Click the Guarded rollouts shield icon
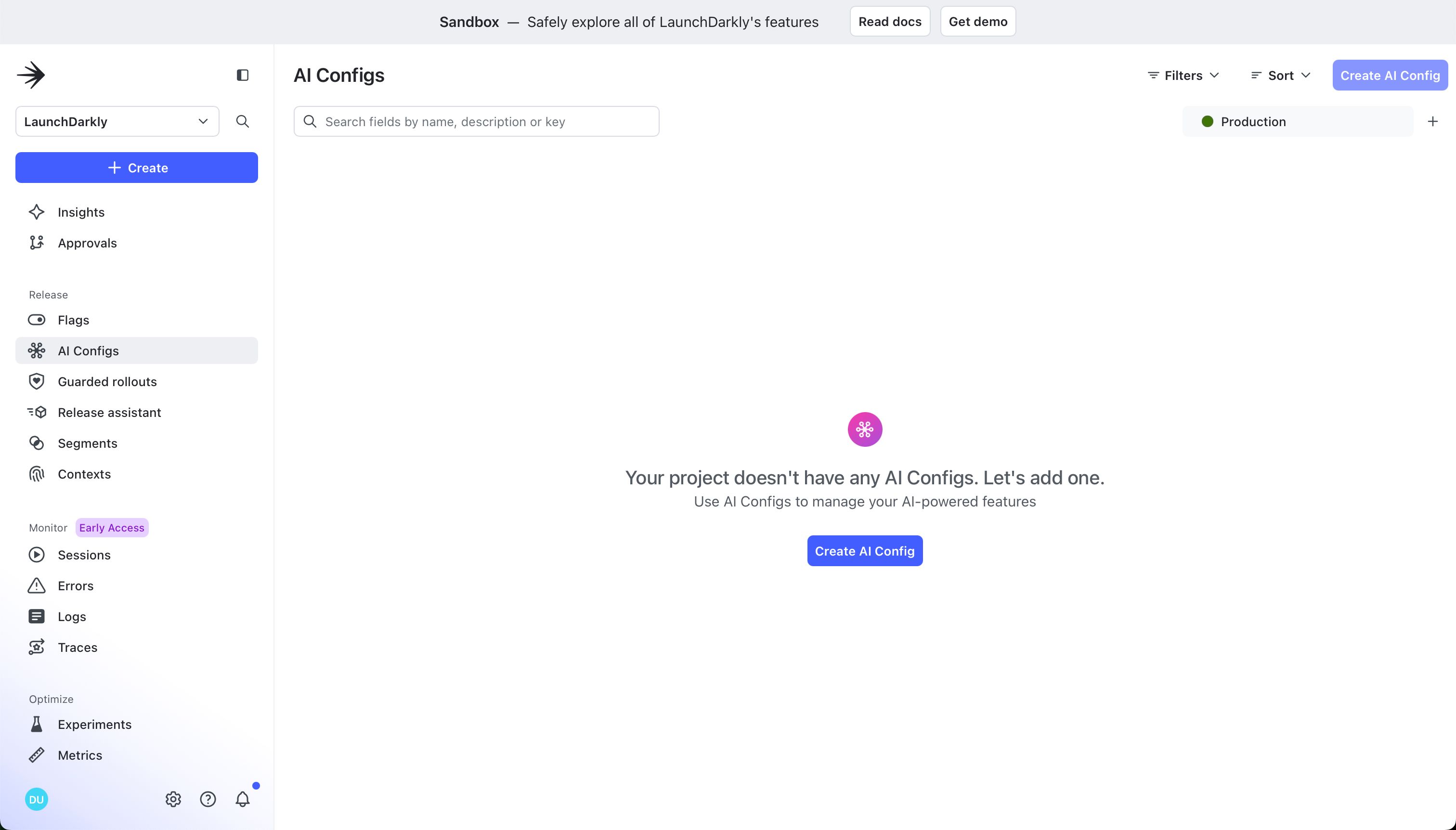 (37, 381)
